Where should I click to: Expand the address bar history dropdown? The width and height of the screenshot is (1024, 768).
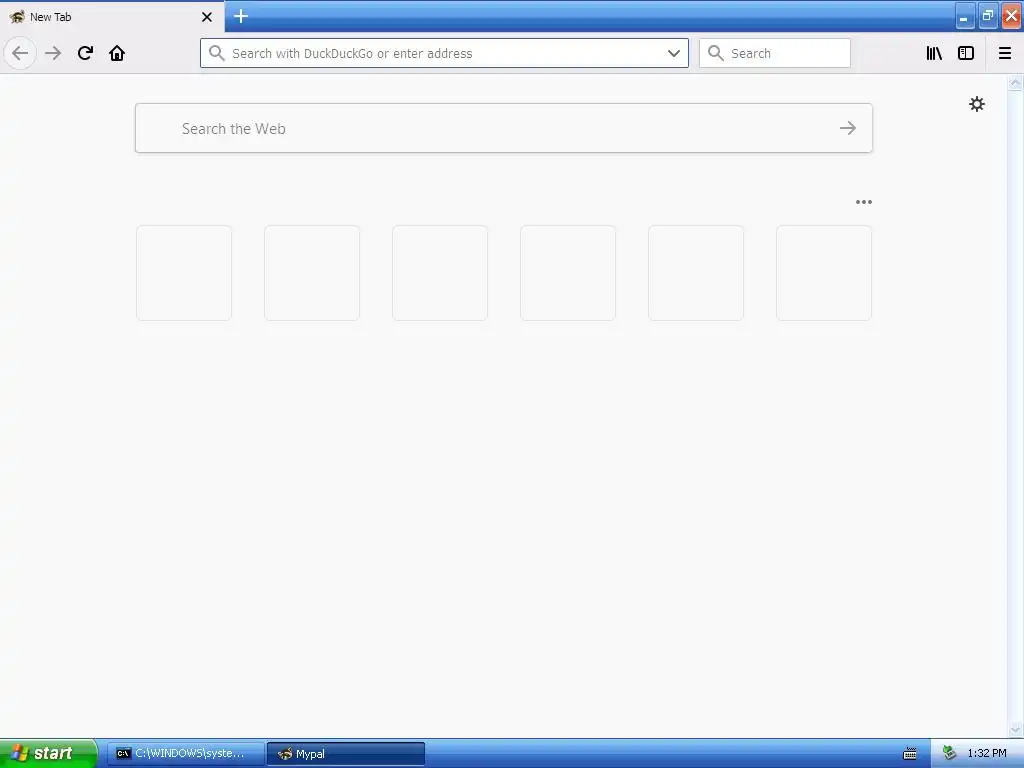click(x=674, y=53)
